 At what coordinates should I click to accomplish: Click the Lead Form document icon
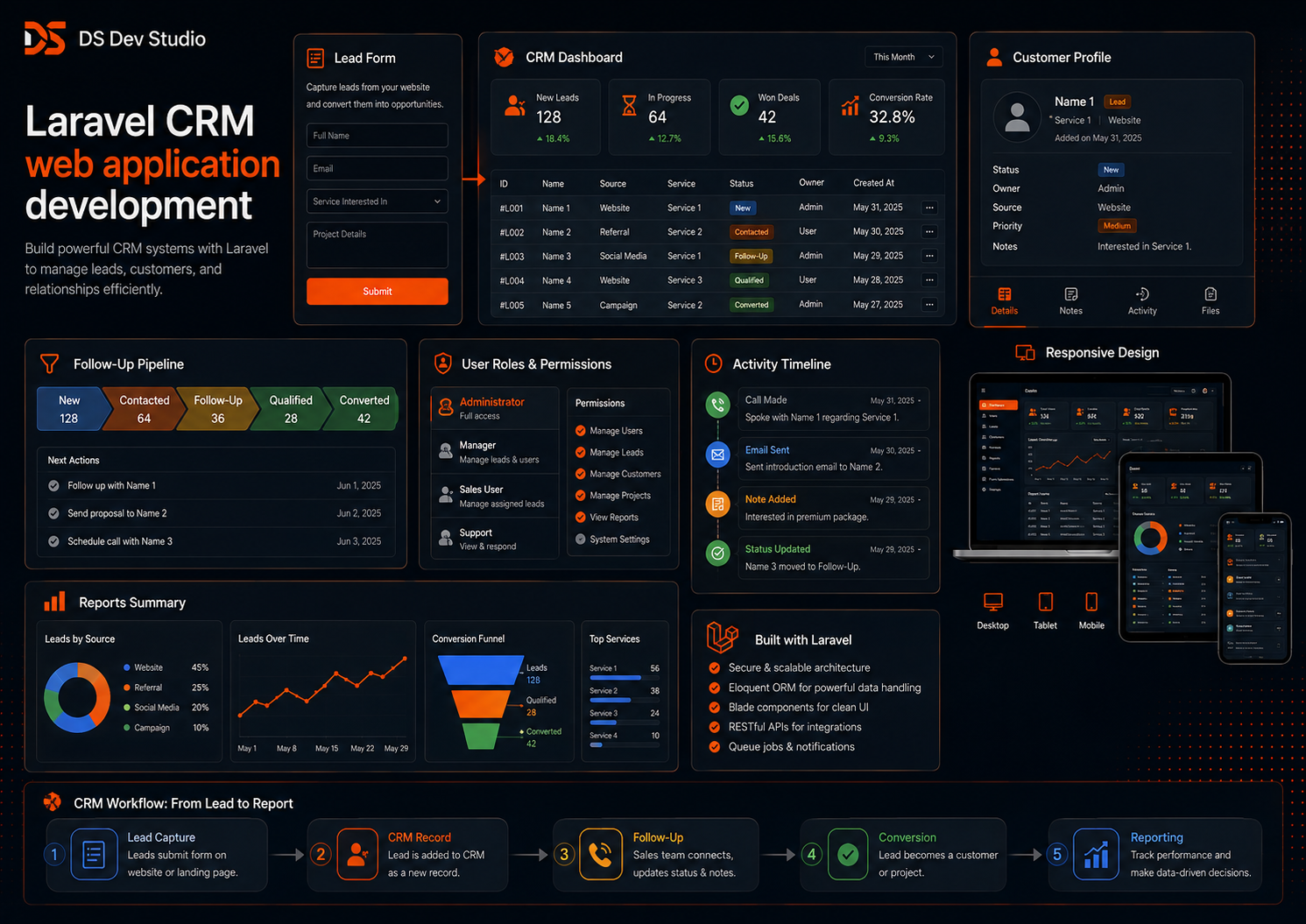(x=315, y=58)
